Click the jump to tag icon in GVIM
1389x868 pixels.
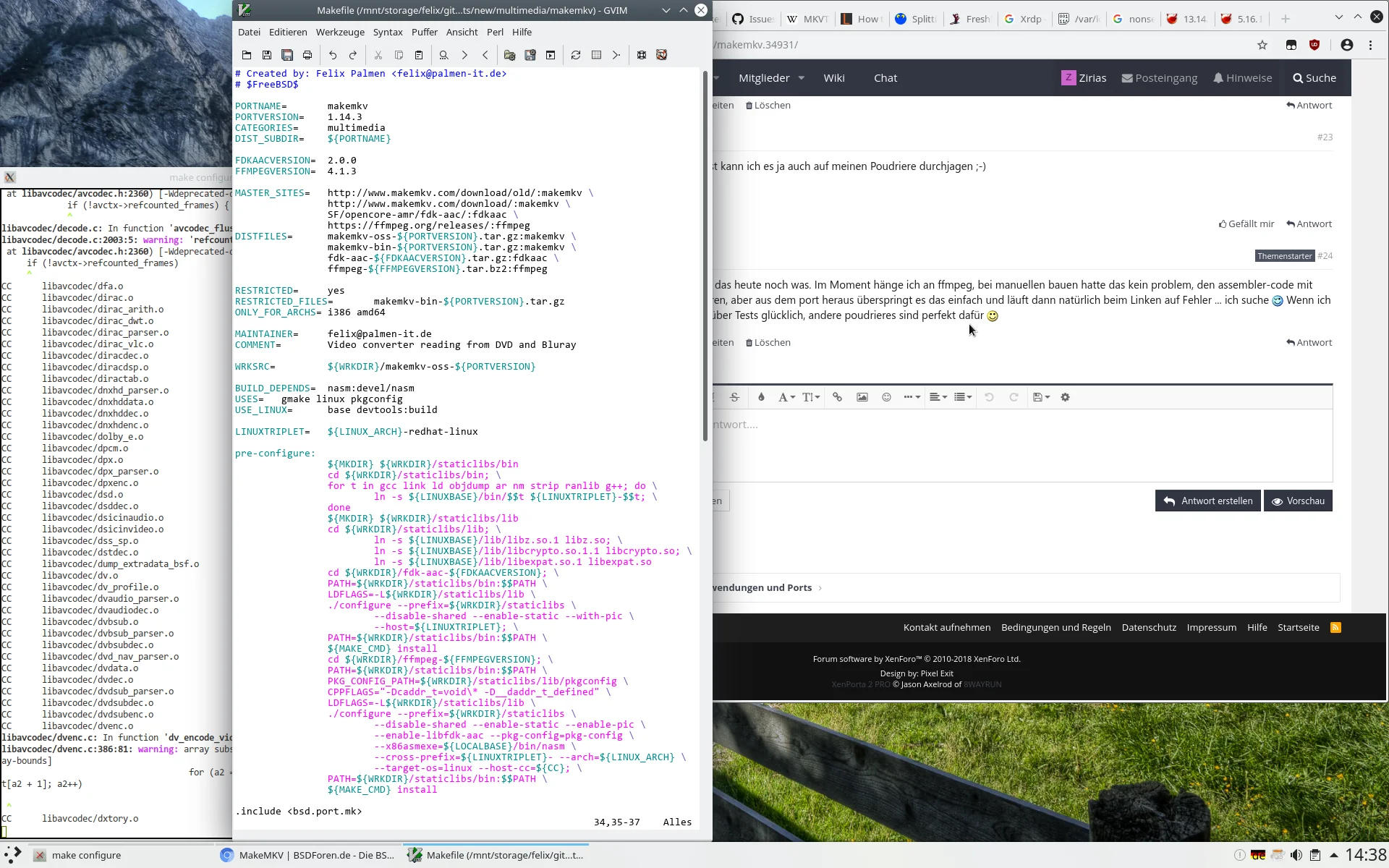coord(616,55)
